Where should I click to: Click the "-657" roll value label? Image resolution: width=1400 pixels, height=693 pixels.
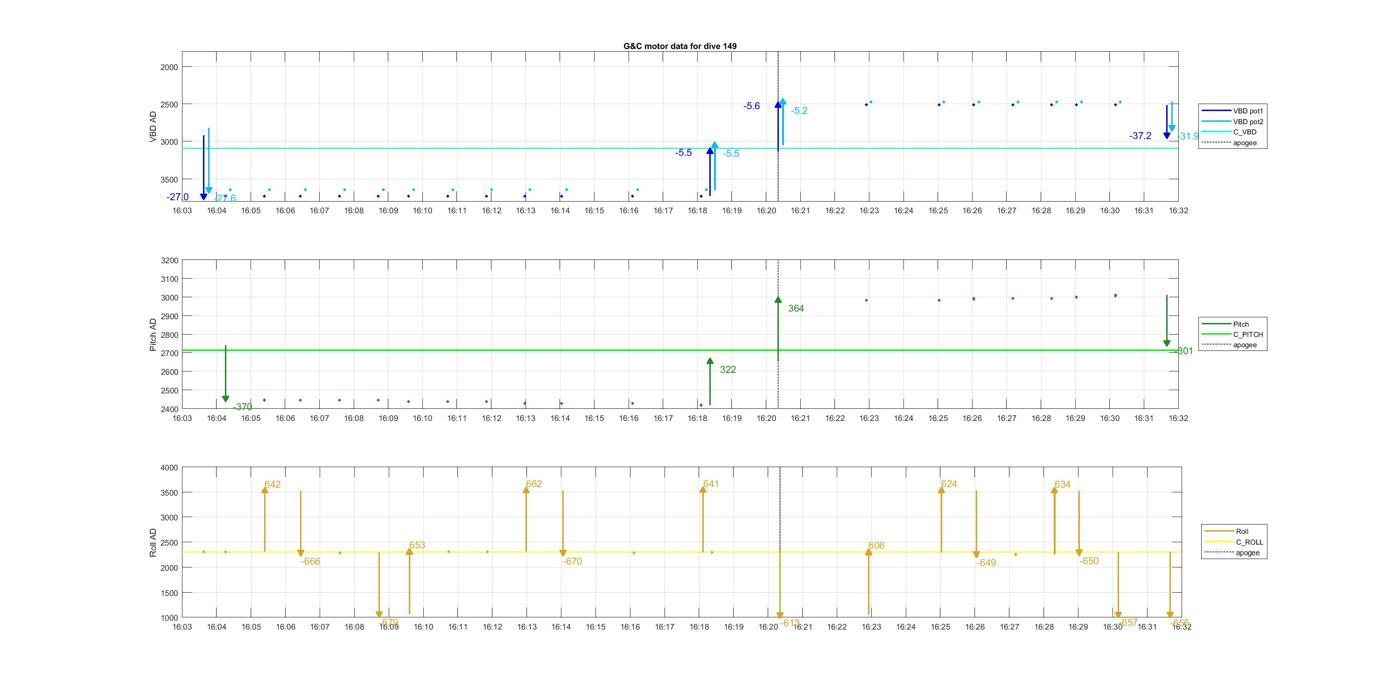pyautogui.click(x=1128, y=622)
